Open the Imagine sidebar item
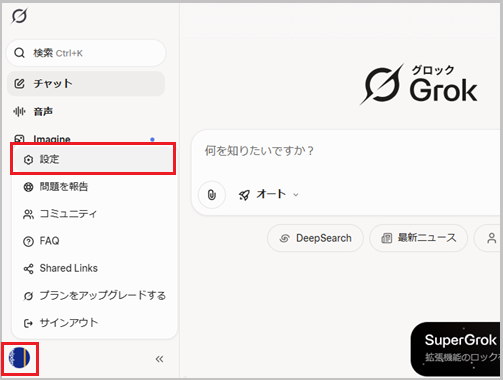The image size is (503, 380). pyautogui.click(x=86, y=139)
